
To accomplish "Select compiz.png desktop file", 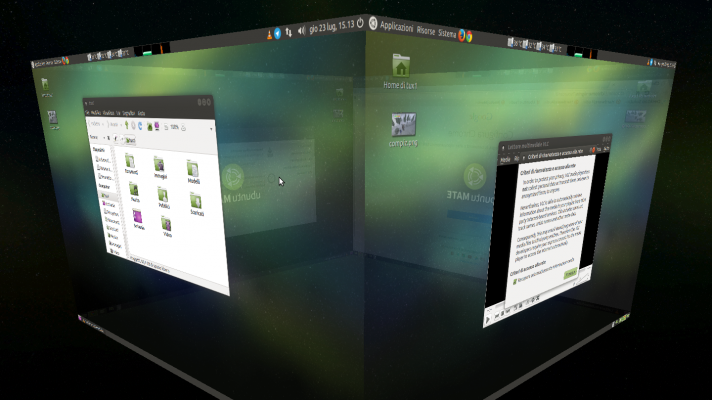I will (x=403, y=130).
